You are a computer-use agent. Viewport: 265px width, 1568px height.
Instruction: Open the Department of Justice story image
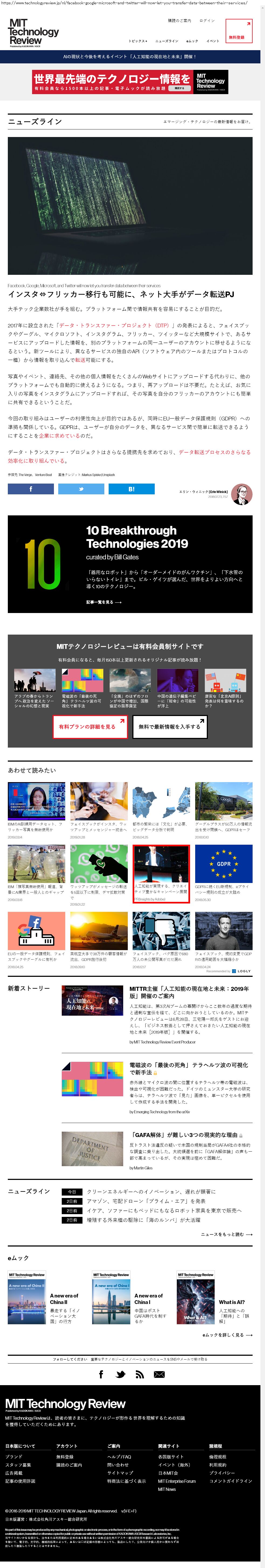[x=92, y=1150]
